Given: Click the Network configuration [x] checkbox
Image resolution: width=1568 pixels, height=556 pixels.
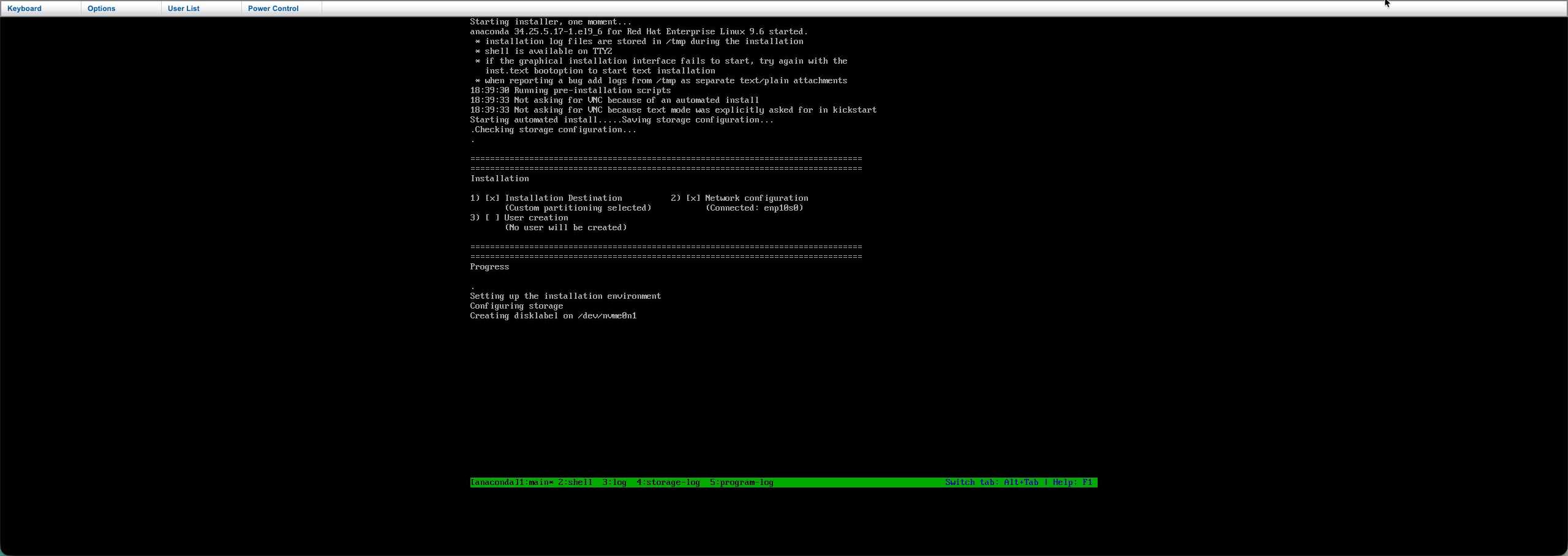Looking at the screenshot, I should tap(693, 198).
